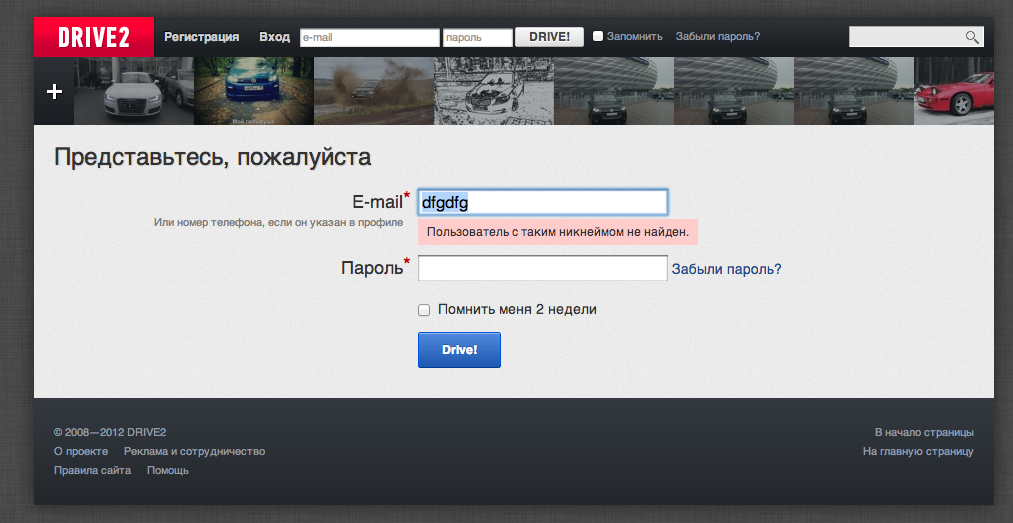Go to На главную страницу link
Image resolution: width=1013 pixels, height=523 pixels.
click(918, 451)
